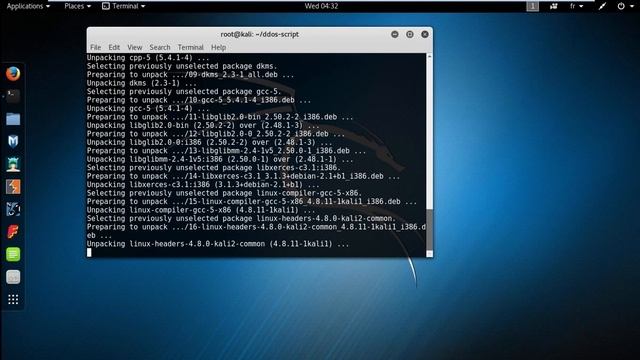This screenshot has width=640, height=360.
Task: Maximize the terminal window
Action: tap(410, 34)
